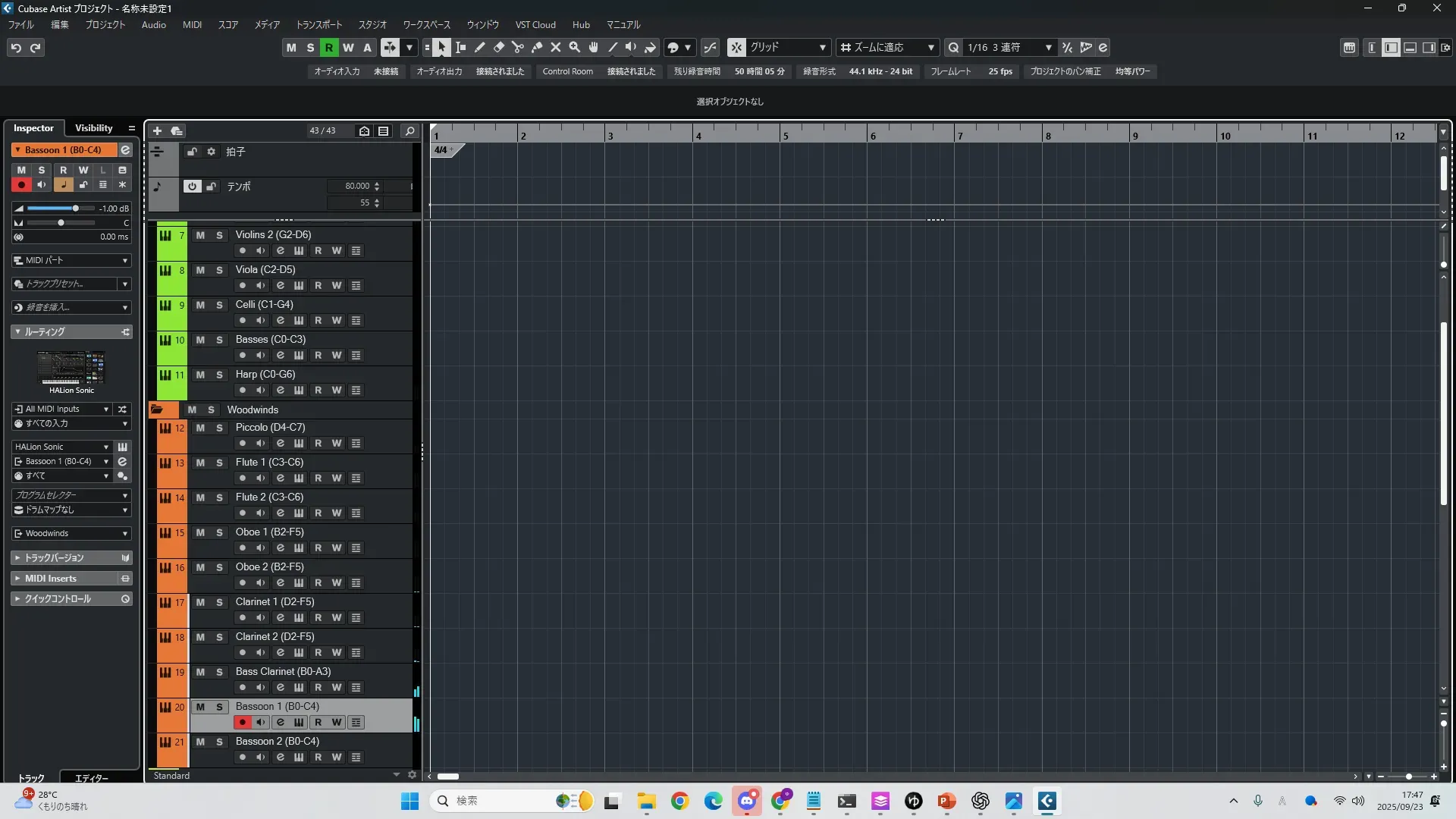Solo the Harp (C0-G6) track
This screenshot has width=1456, height=819.
coord(219,375)
